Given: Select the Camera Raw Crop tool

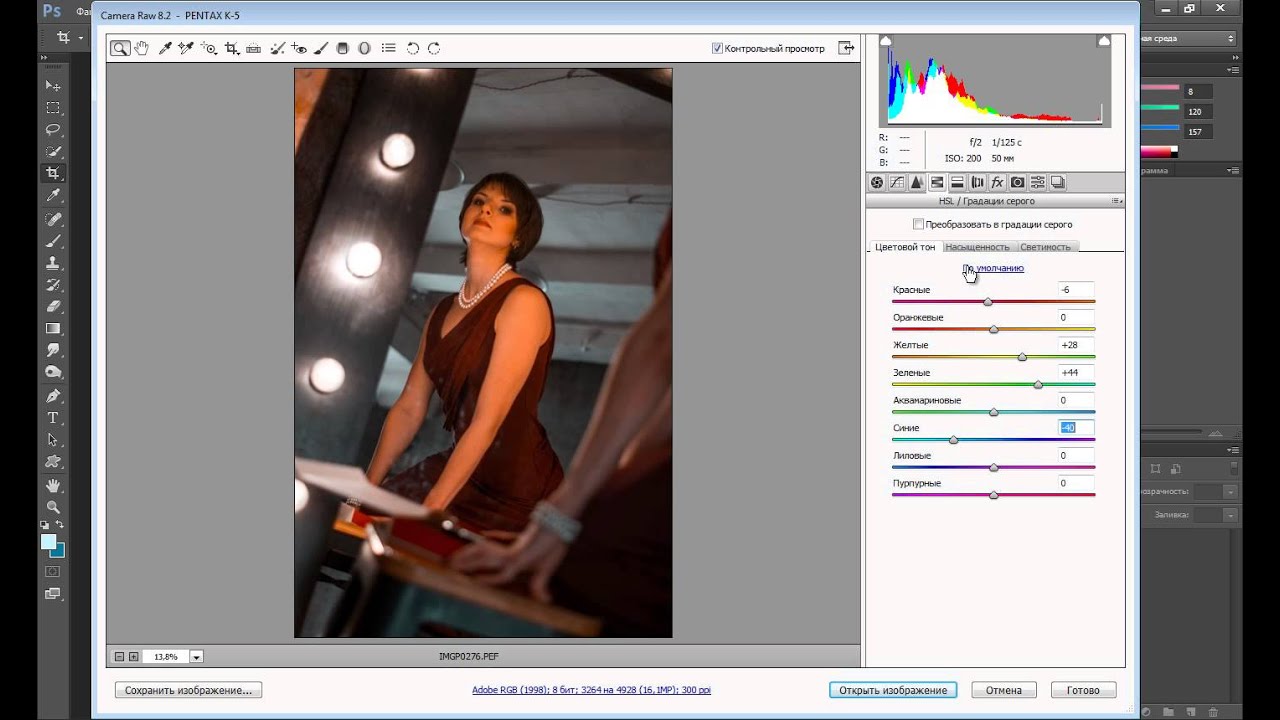Looking at the screenshot, I should pos(231,48).
